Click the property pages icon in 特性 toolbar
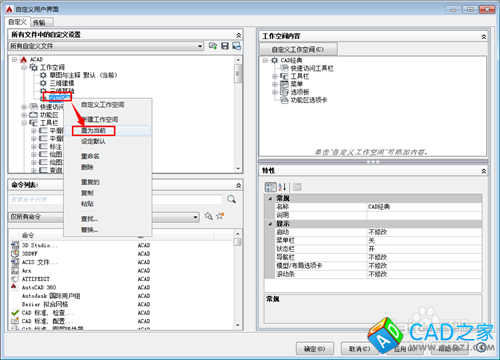 pyautogui.click(x=297, y=187)
